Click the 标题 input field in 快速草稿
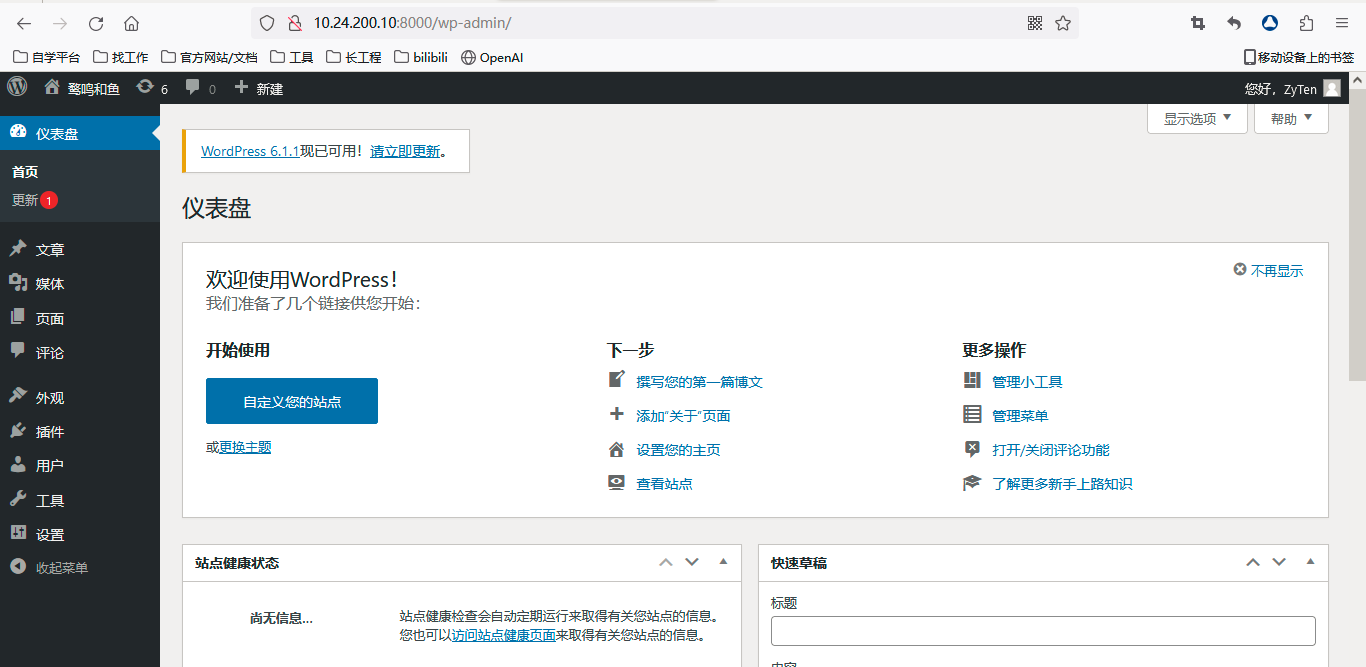Screen dimensions: 1366x667 (1043, 631)
